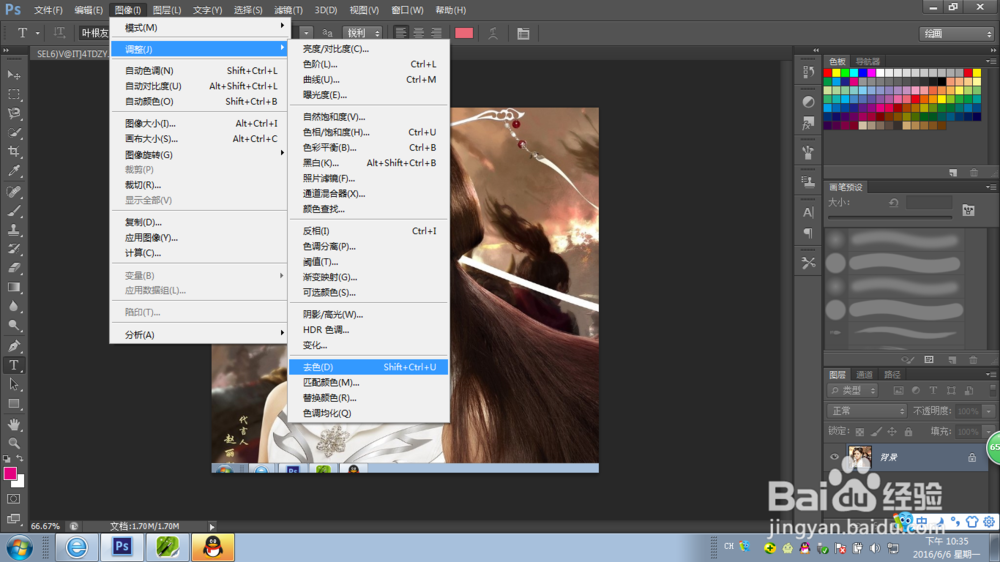Viewport: 1000px width, 562px height.
Task: Toggle lock position in Layers panel
Action: tap(892, 432)
